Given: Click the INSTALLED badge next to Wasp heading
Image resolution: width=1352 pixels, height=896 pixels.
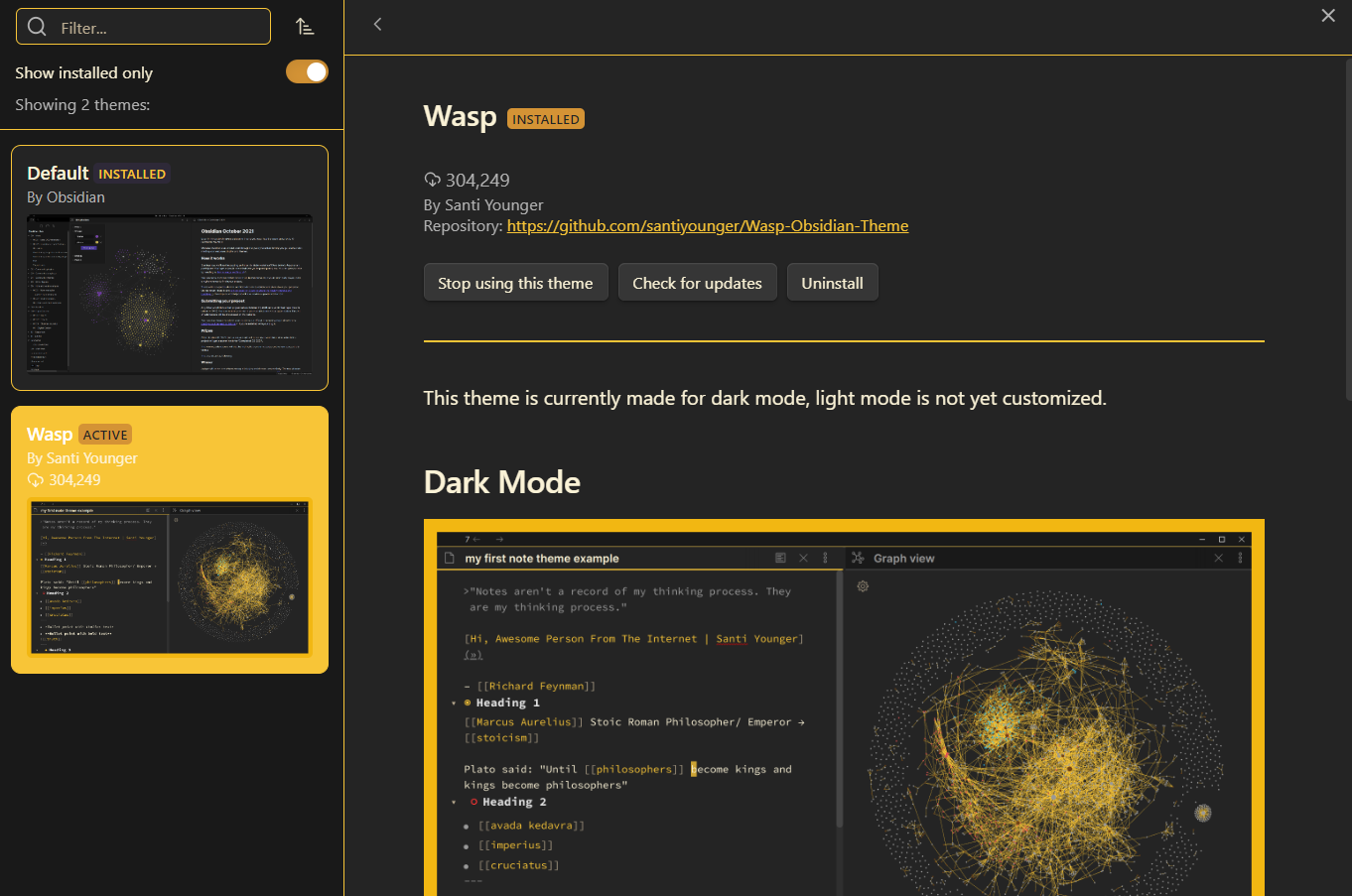Looking at the screenshot, I should [546, 119].
